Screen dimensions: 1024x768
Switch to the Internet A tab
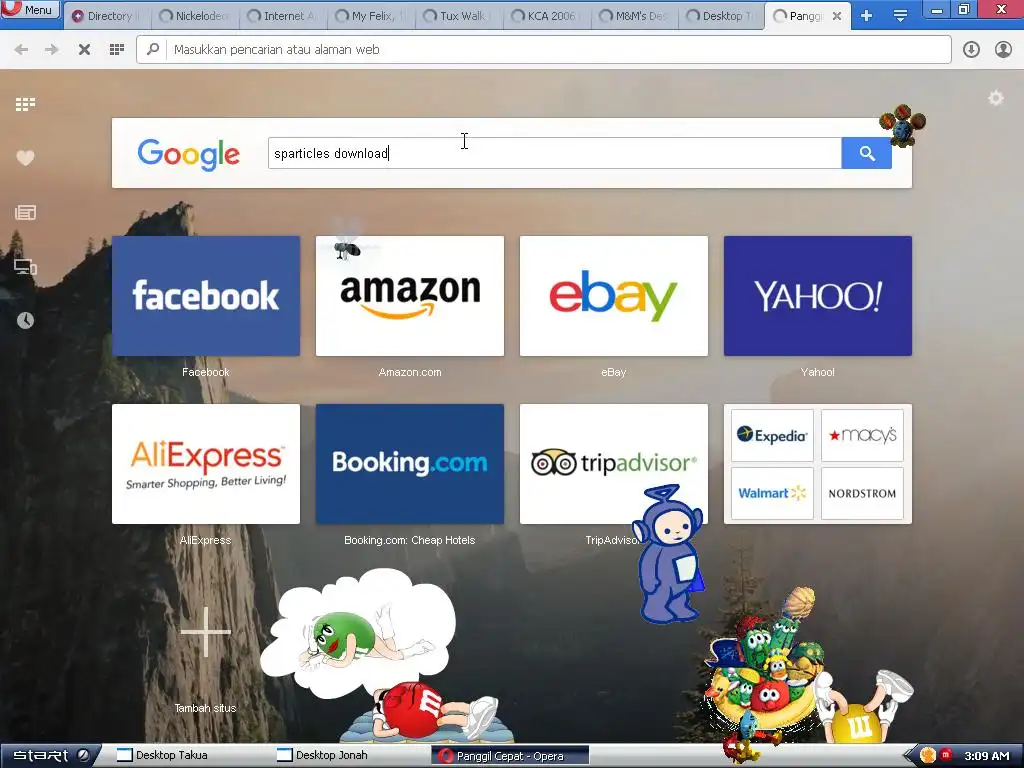285,16
